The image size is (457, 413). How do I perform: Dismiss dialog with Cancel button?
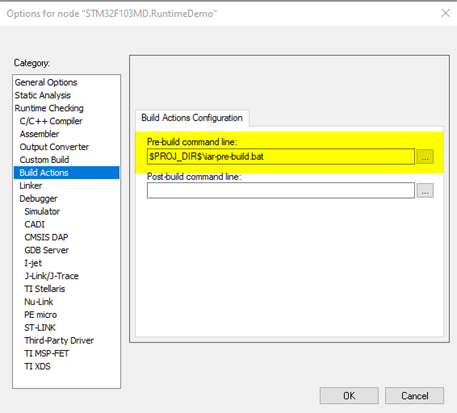point(414,396)
